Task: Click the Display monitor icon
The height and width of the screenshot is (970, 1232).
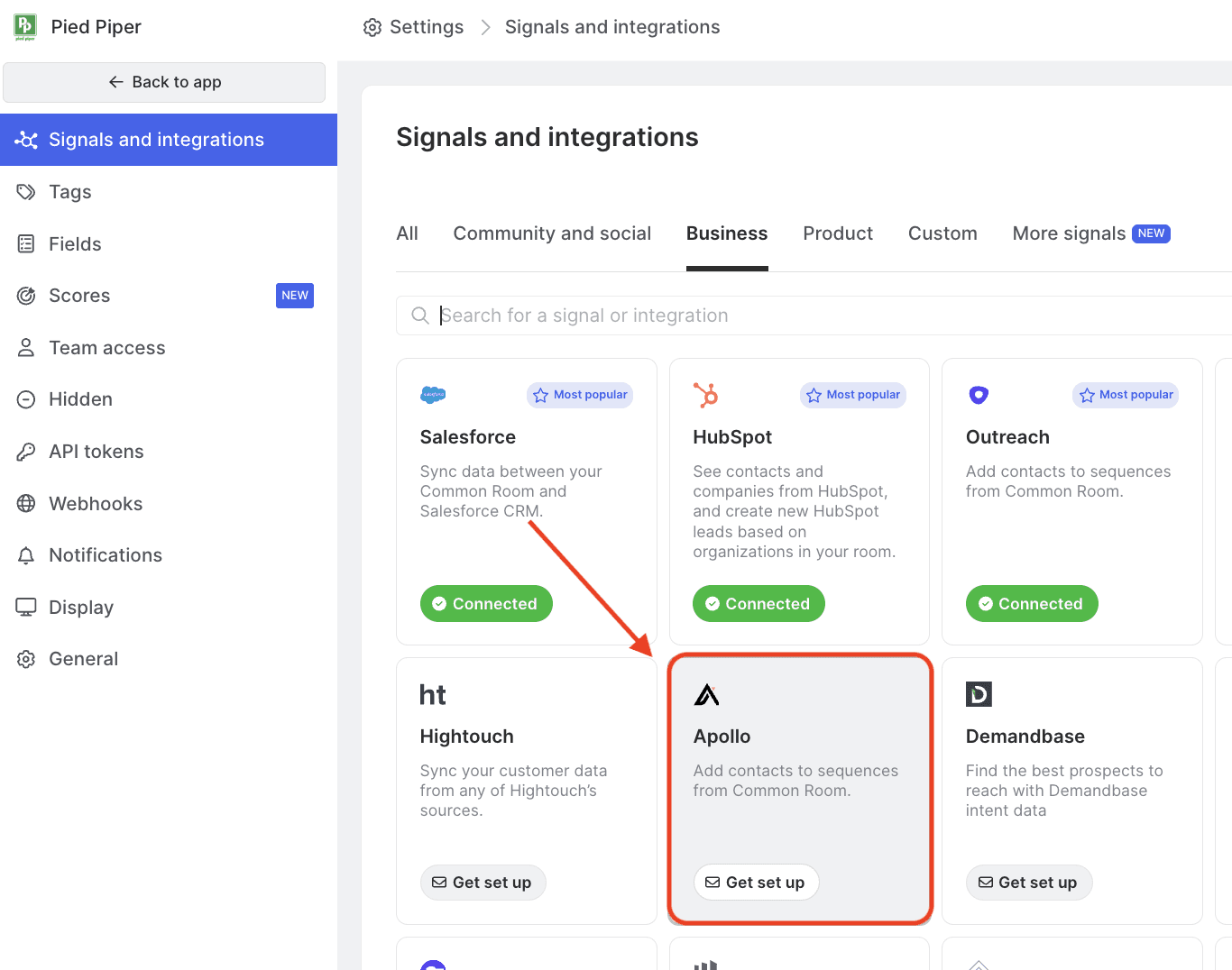Action: (26, 608)
